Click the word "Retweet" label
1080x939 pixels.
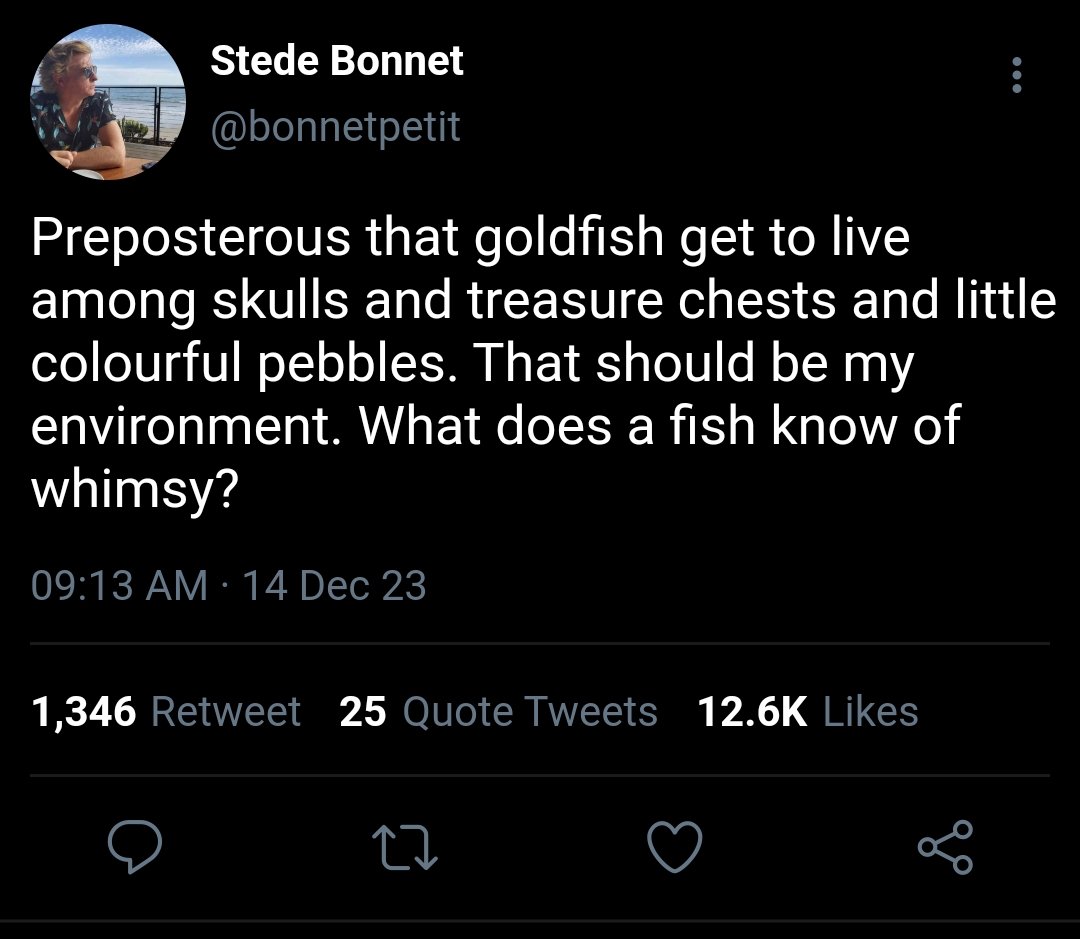point(225,712)
